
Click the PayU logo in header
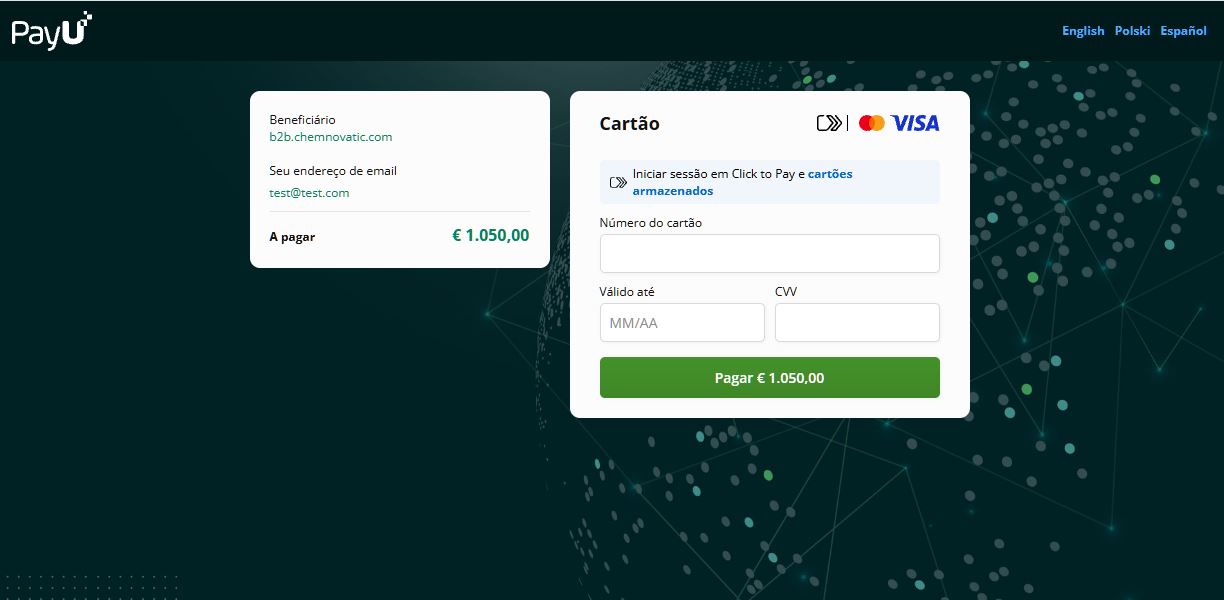point(52,29)
